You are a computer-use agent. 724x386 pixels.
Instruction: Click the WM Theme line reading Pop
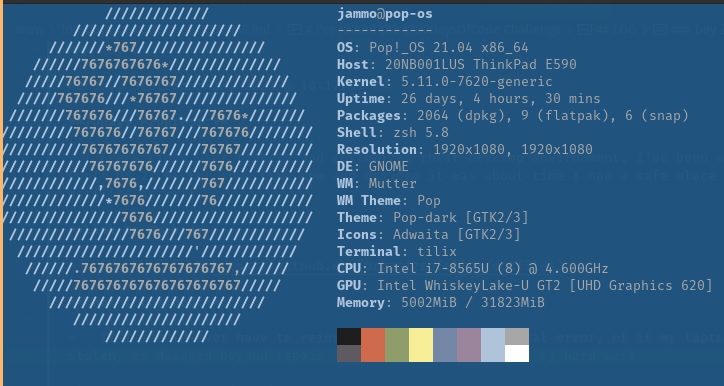(389, 201)
